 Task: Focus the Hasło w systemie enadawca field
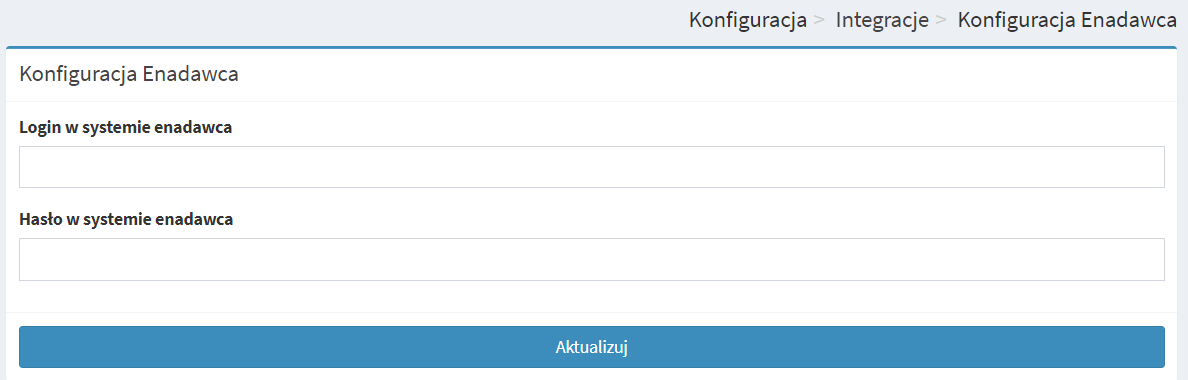click(592, 260)
